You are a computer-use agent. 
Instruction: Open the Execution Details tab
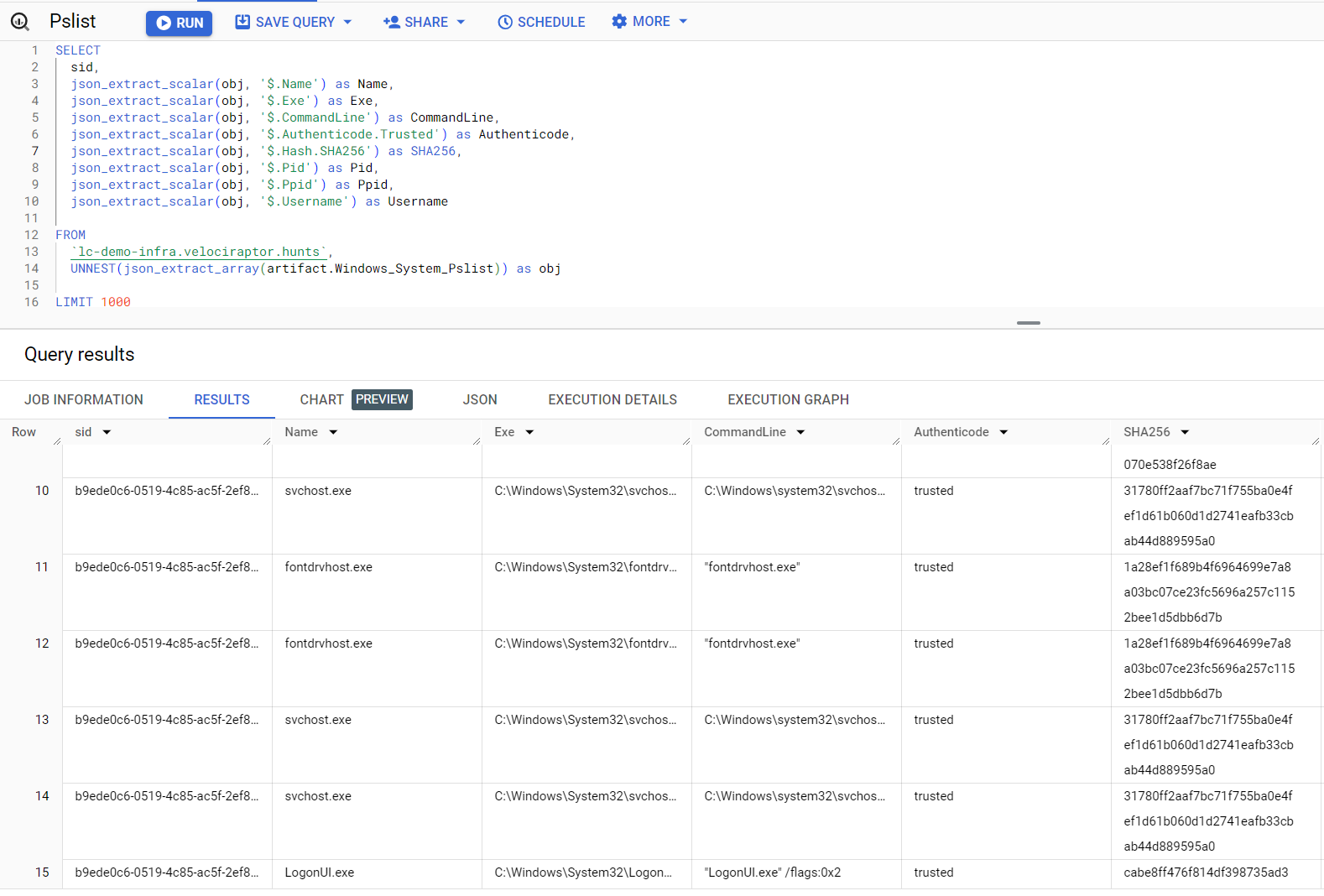pos(612,399)
